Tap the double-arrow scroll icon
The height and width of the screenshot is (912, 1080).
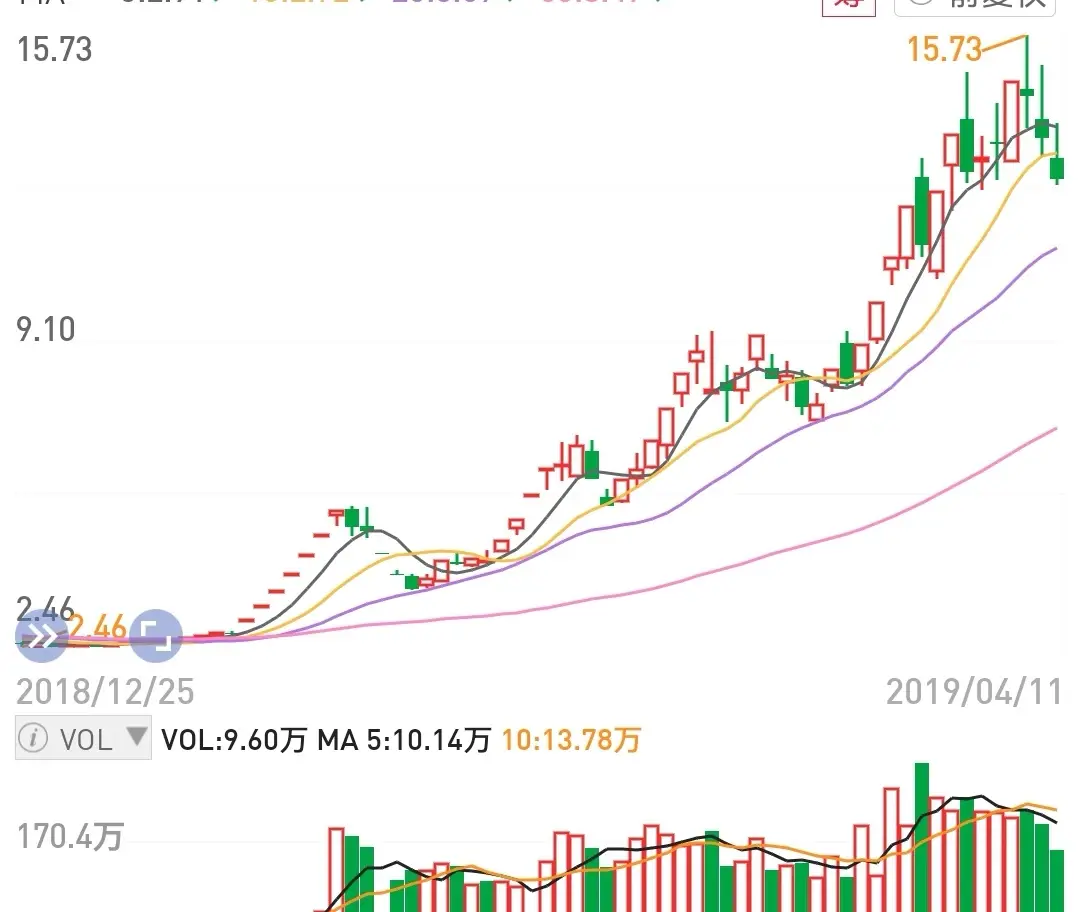(x=42, y=636)
